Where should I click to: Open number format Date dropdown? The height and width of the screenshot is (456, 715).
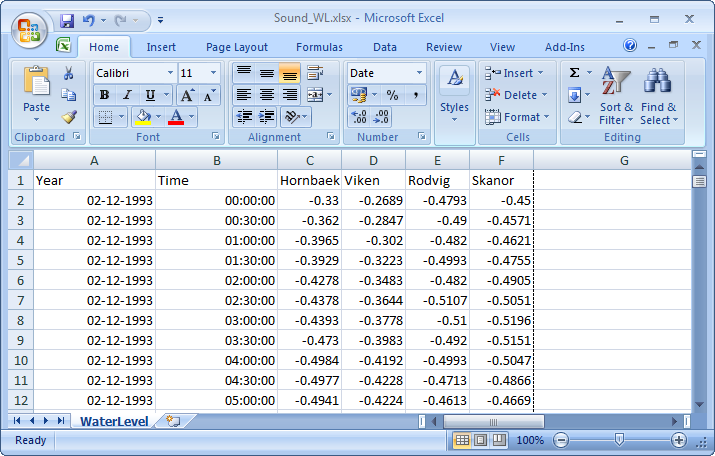[419, 73]
